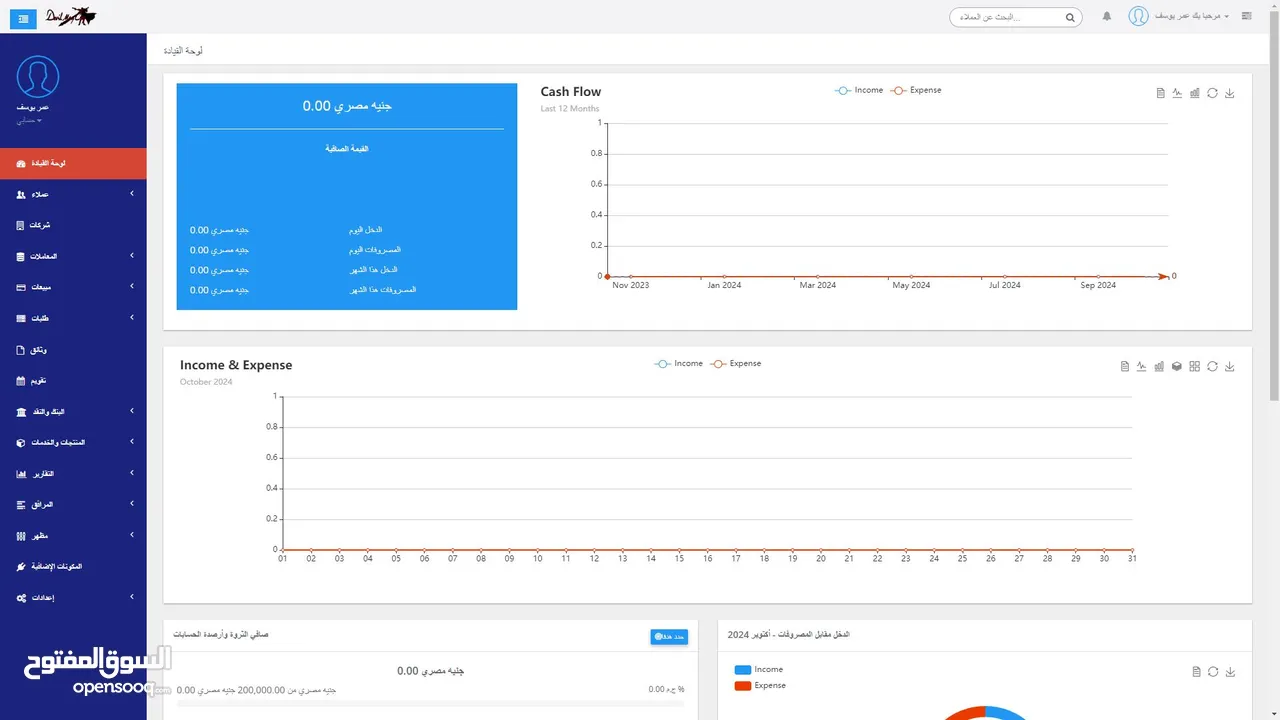Collapse the sidebar with the blue hamburger button
This screenshot has height=720, width=1280.
click(x=23, y=17)
